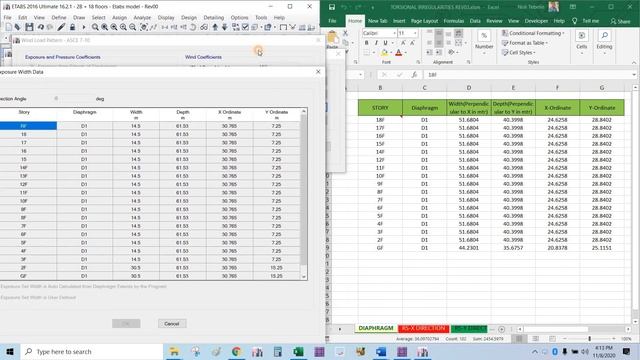Image resolution: width=640 pixels, height=360 pixels.
Task: Click the red font color A swatch
Action: (x=399, y=53)
